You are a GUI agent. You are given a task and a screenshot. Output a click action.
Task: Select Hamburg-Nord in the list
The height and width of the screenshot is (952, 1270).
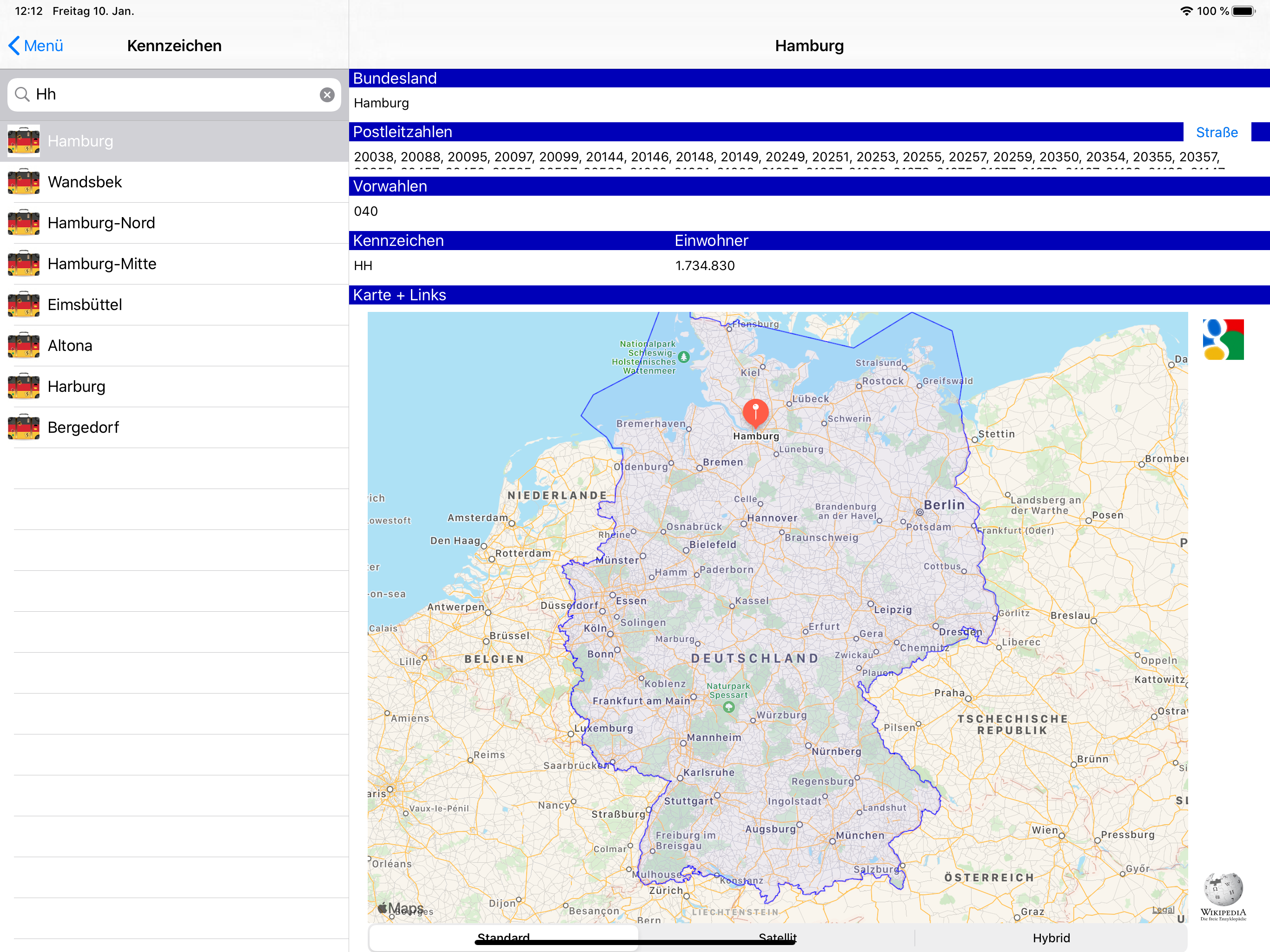(x=174, y=223)
